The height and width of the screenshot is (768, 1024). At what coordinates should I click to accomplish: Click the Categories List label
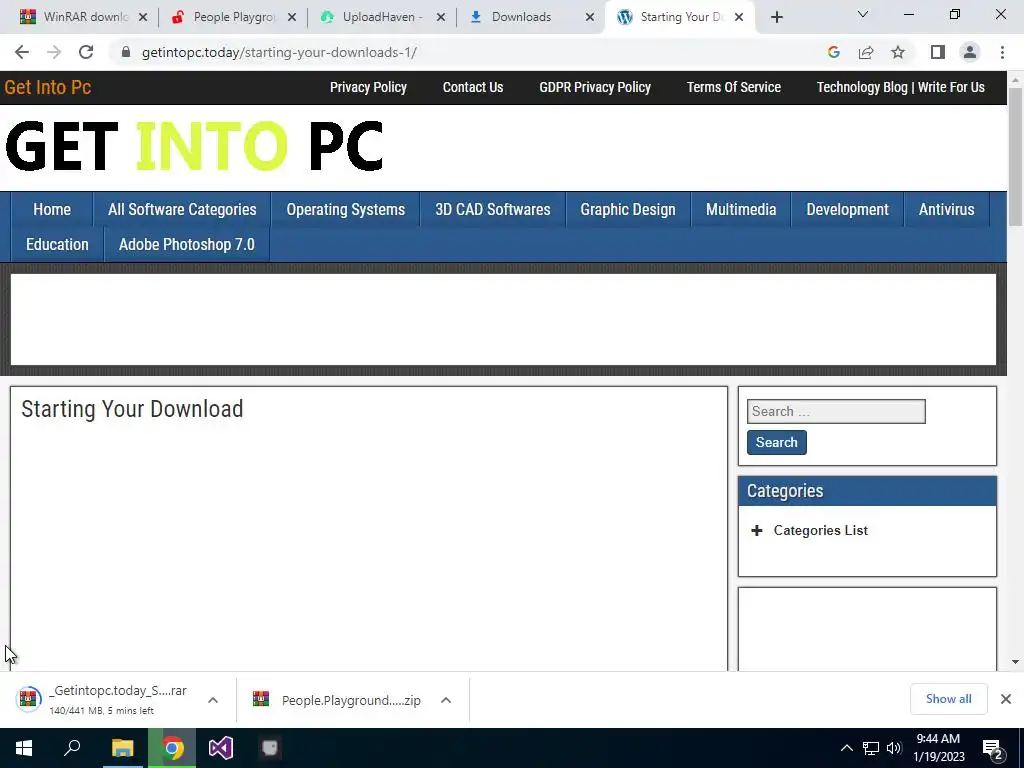click(x=820, y=530)
